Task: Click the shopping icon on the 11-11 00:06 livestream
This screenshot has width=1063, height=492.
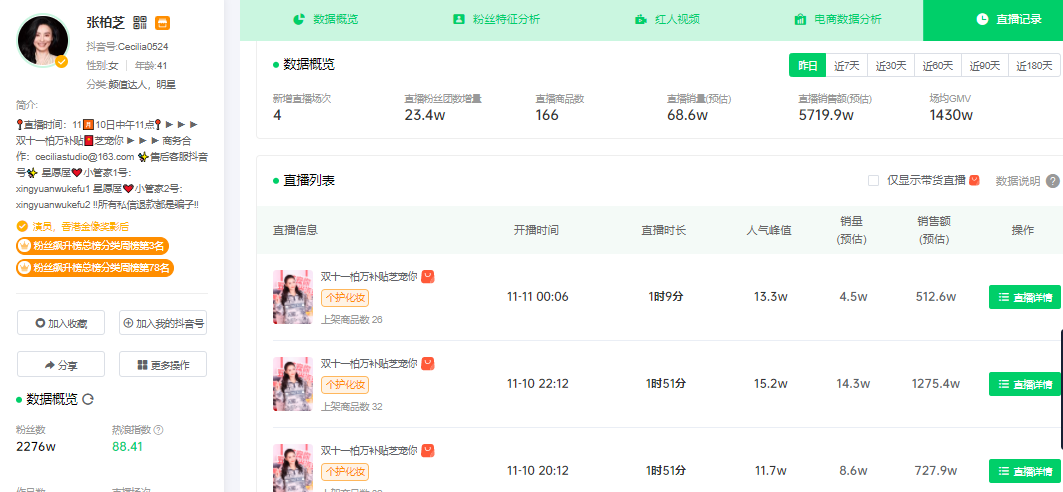Action: (x=428, y=276)
